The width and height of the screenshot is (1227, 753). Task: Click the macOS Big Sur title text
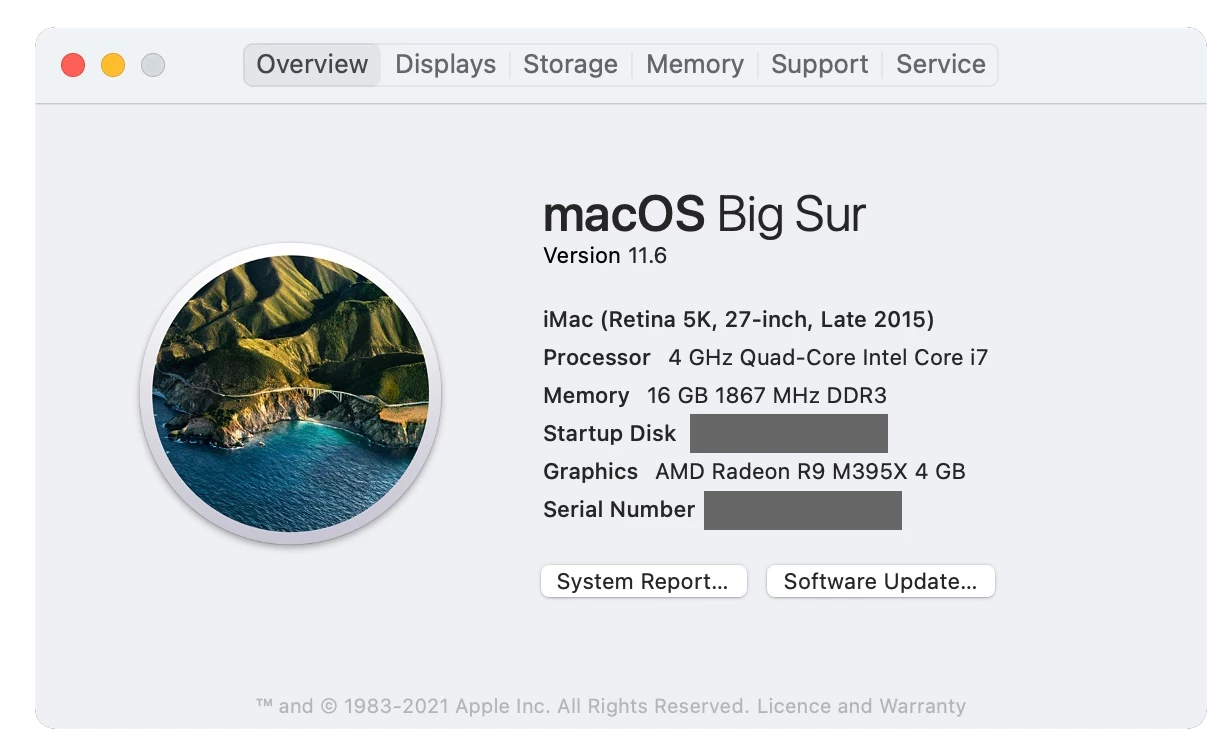click(x=704, y=214)
